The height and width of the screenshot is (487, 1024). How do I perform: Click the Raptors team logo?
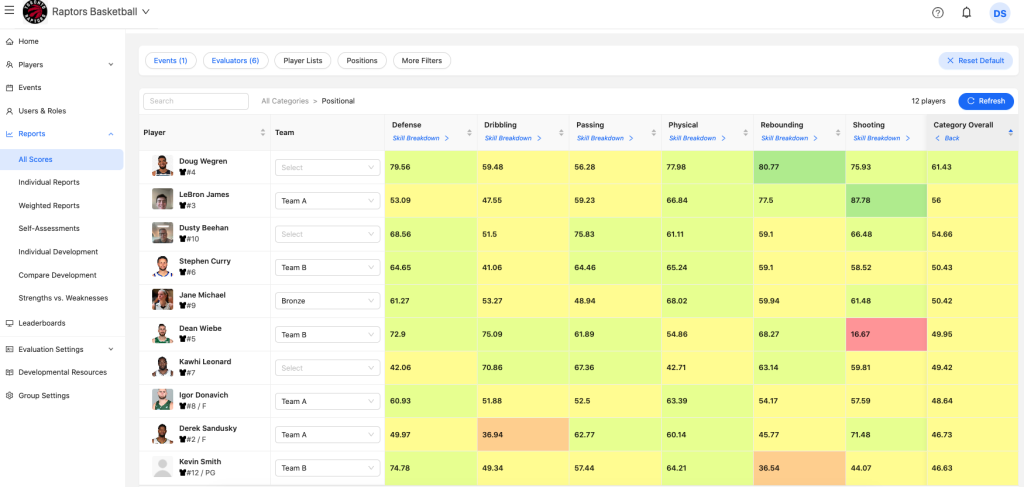click(x=34, y=12)
